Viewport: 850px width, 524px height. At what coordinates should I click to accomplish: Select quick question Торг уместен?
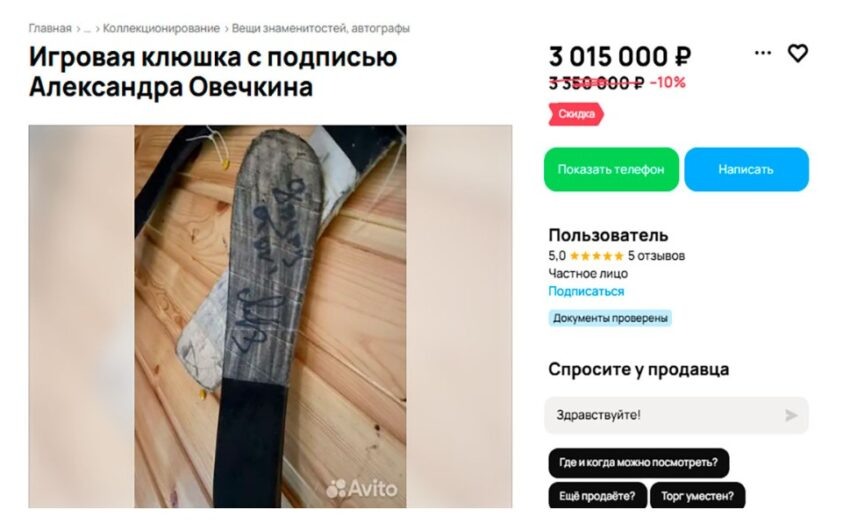click(x=697, y=496)
